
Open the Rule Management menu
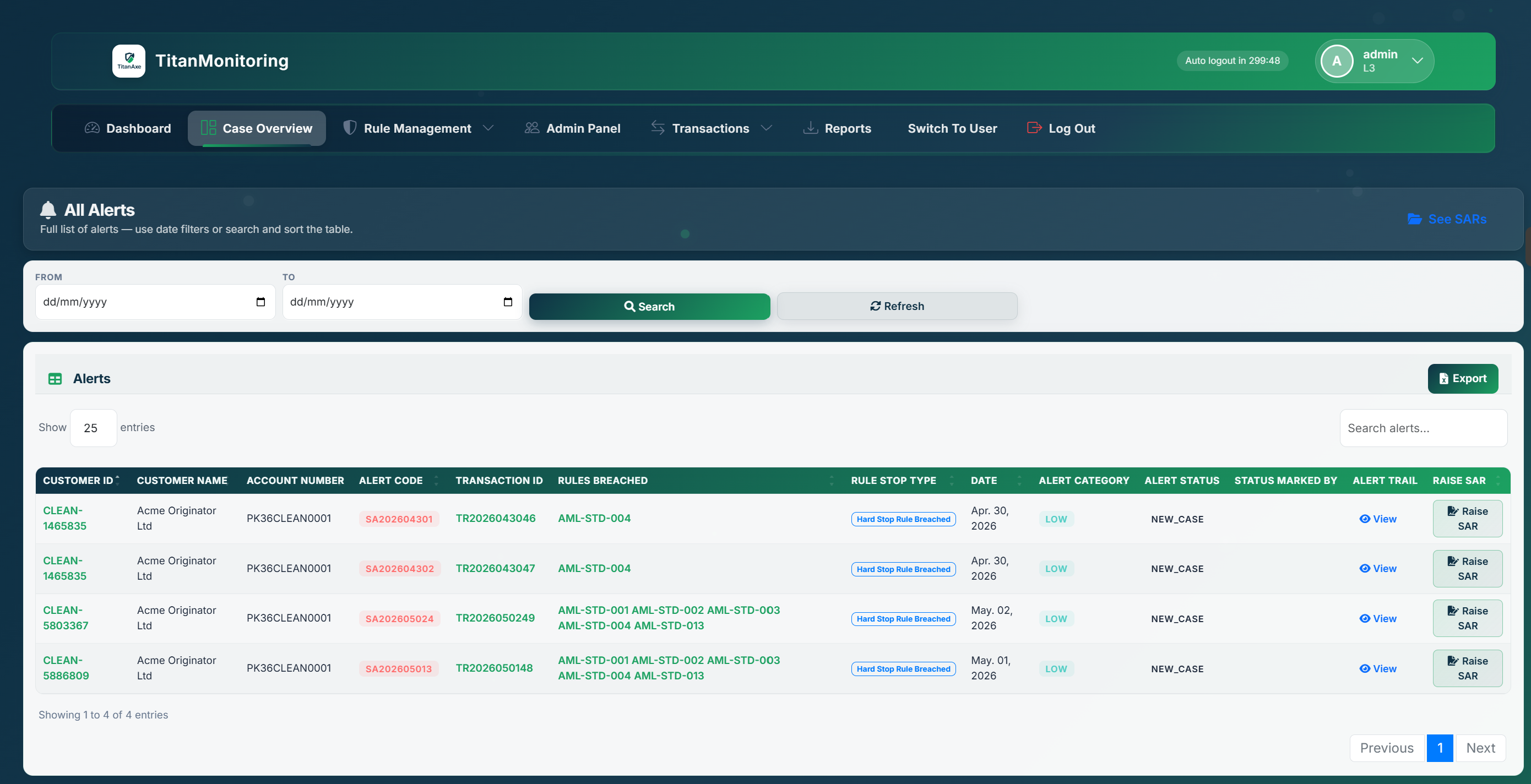(x=418, y=128)
